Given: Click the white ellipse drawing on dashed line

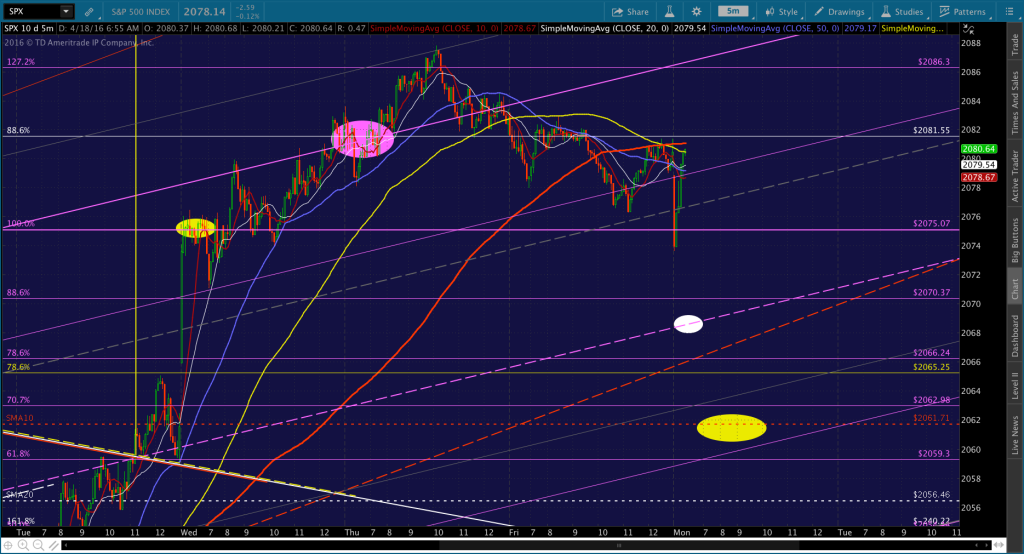Looking at the screenshot, I should (x=688, y=324).
